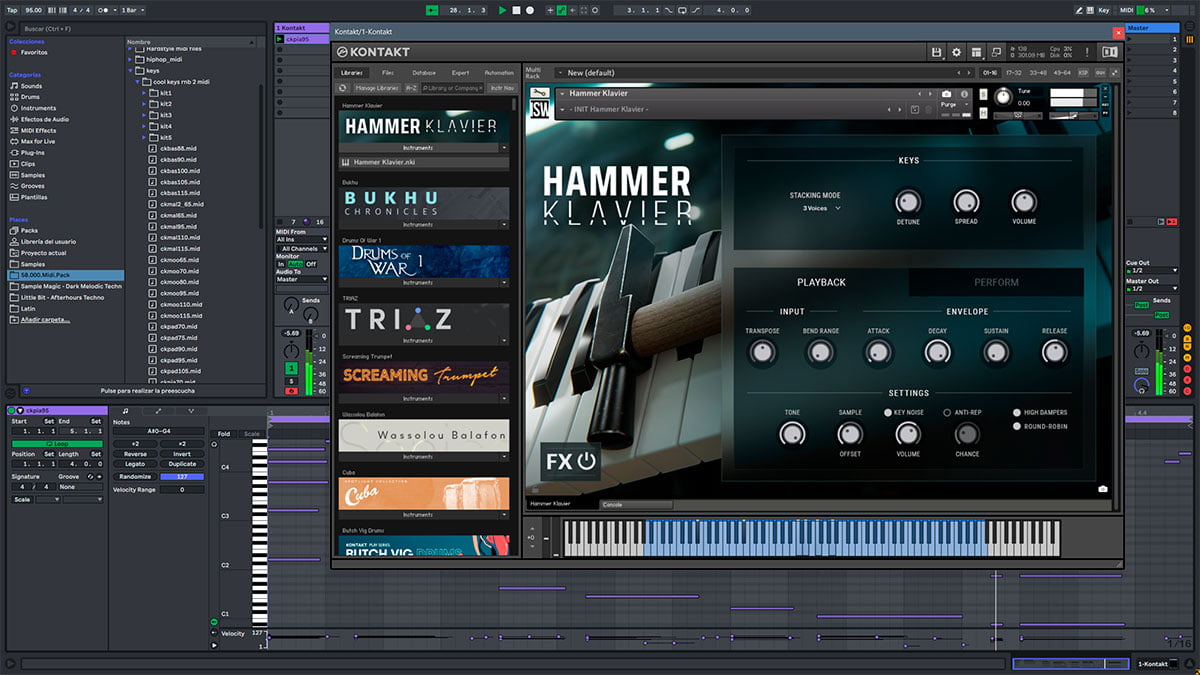Switch to the Database tab in Kontakt

(x=424, y=73)
